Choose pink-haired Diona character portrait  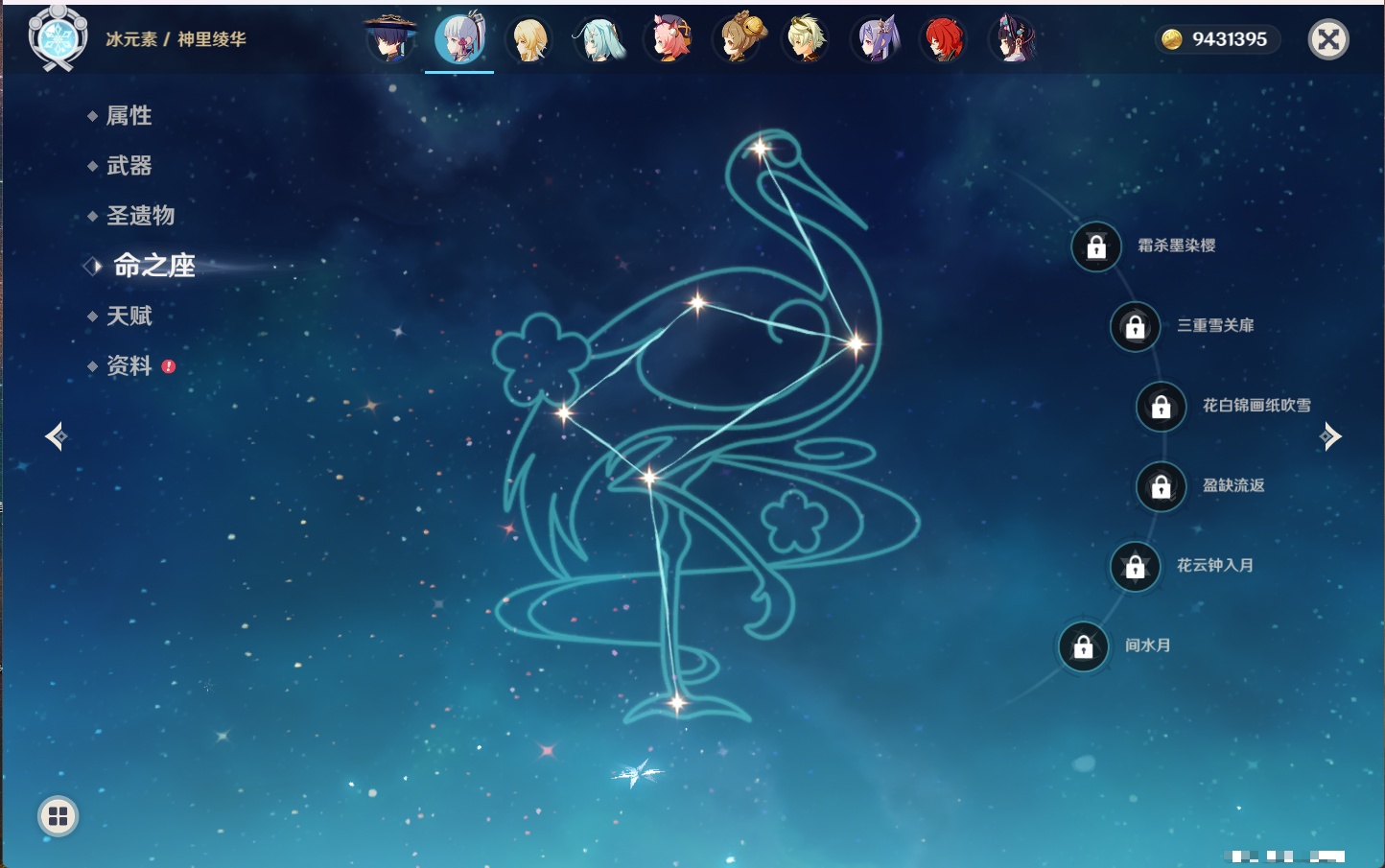[669, 40]
